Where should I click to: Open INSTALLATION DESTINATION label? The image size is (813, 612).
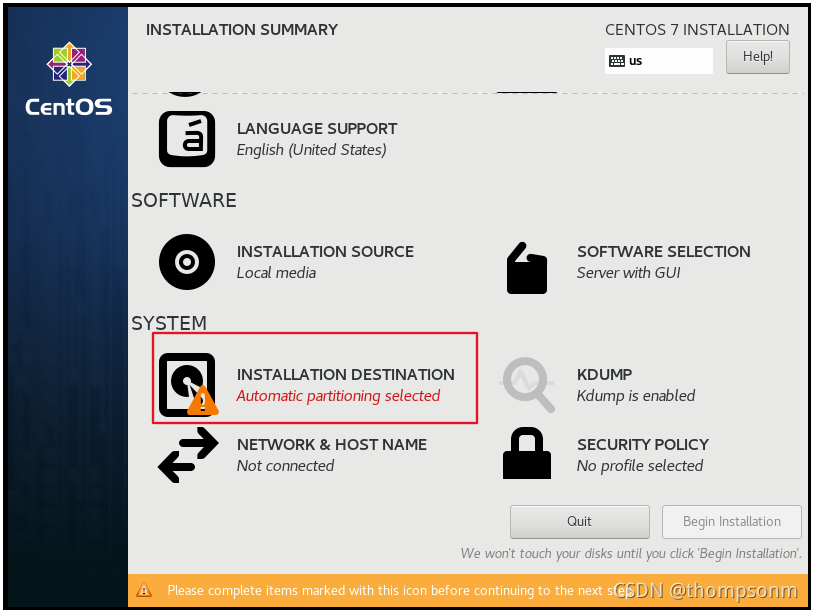[x=345, y=374]
